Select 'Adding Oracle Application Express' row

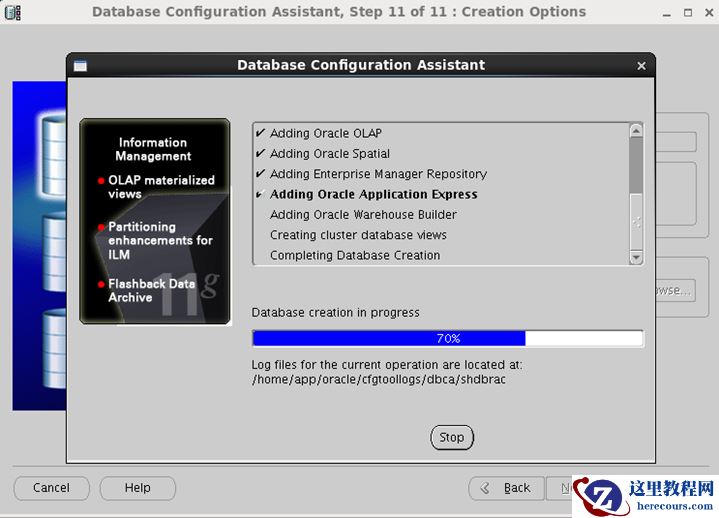(x=442, y=194)
